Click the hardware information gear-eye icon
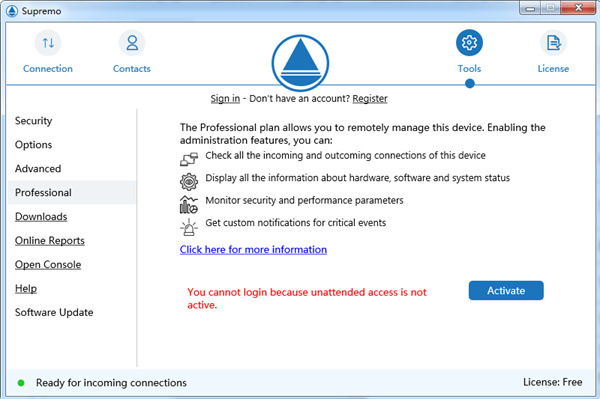600x399 pixels. click(189, 181)
